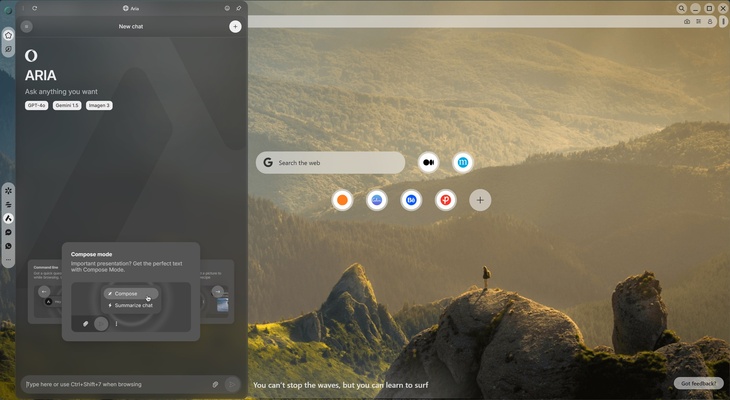Open the sidebar more options dots
This screenshot has height=400, width=730.
(x=8, y=260)
